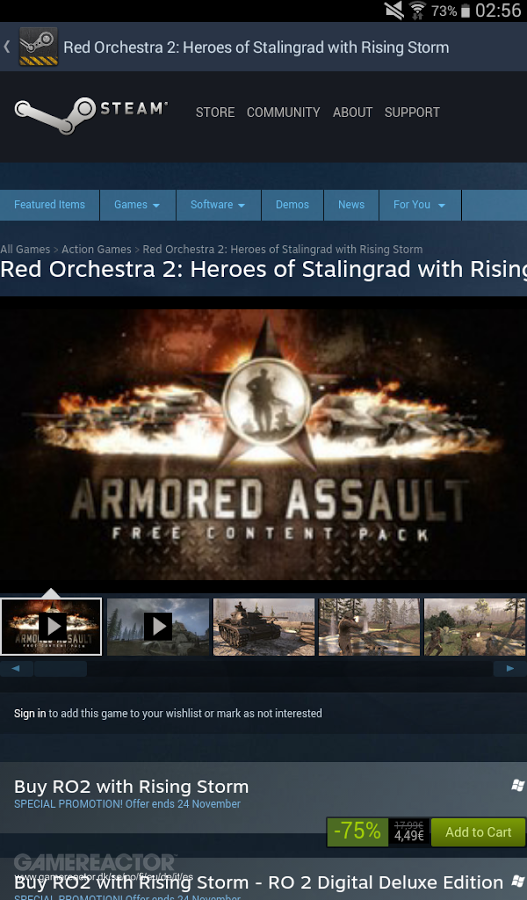
Task: Tap the Wi-Fi icon in the status bar
Action: click(x=417, y=10)
